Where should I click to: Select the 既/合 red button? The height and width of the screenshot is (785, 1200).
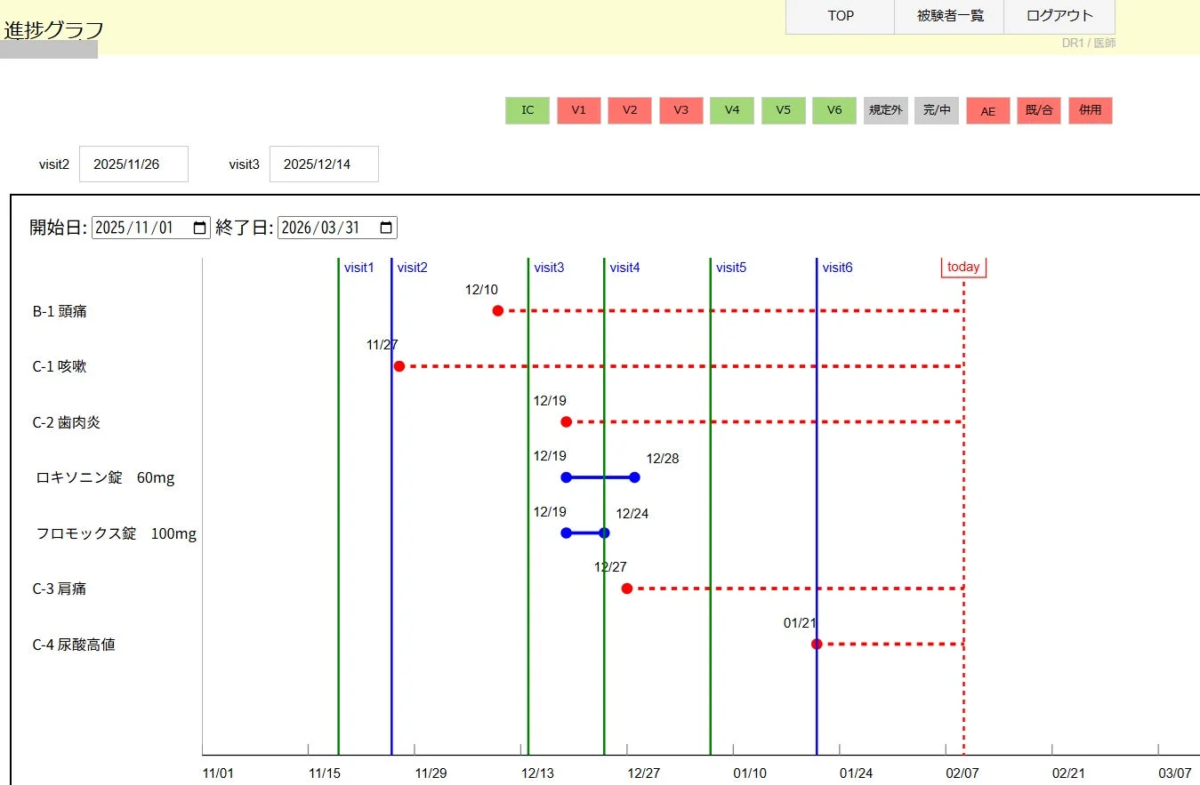[1039, 111]
